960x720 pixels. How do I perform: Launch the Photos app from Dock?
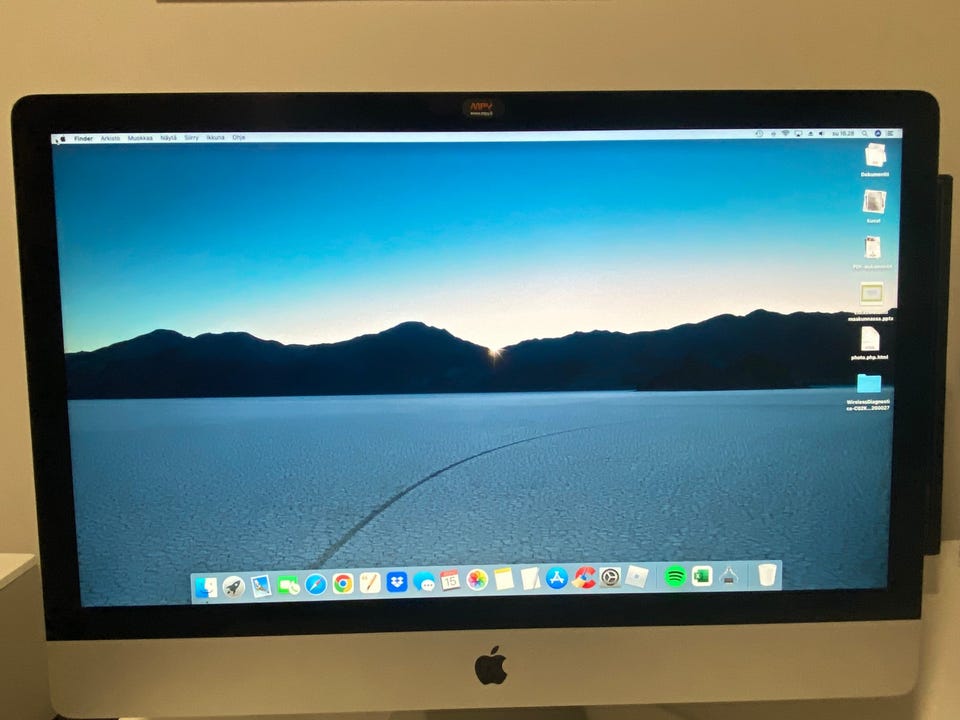477,579
